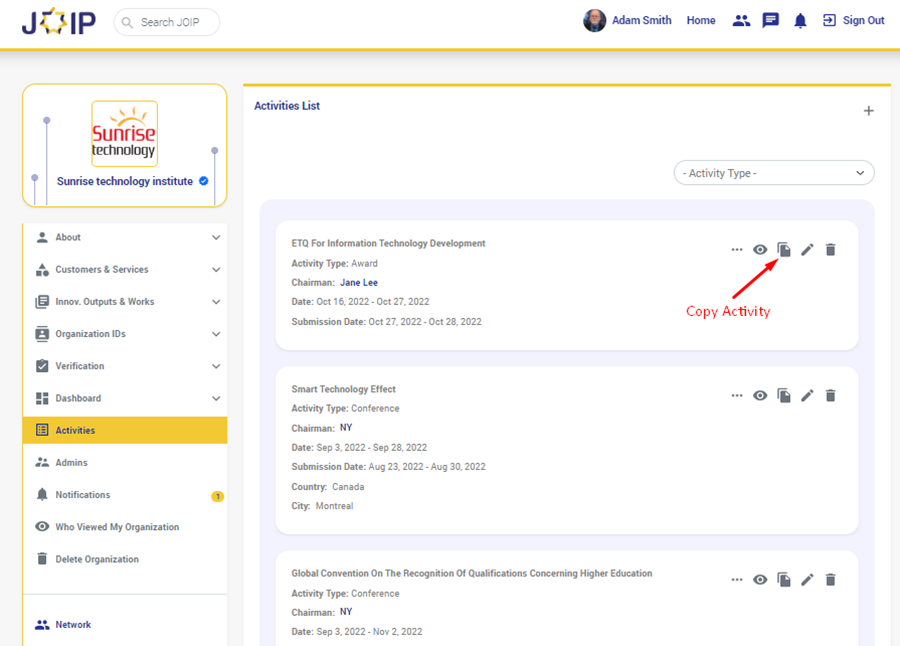View the Global Convention activity details

pyautogui.click(x=760, y=580)
